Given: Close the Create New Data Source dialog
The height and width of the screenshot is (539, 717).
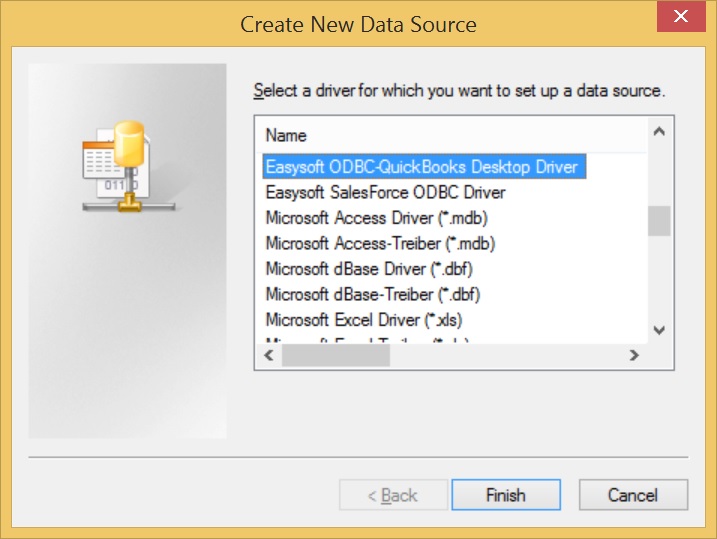Looking at the screenshot, I should click(x=681, y=16).
